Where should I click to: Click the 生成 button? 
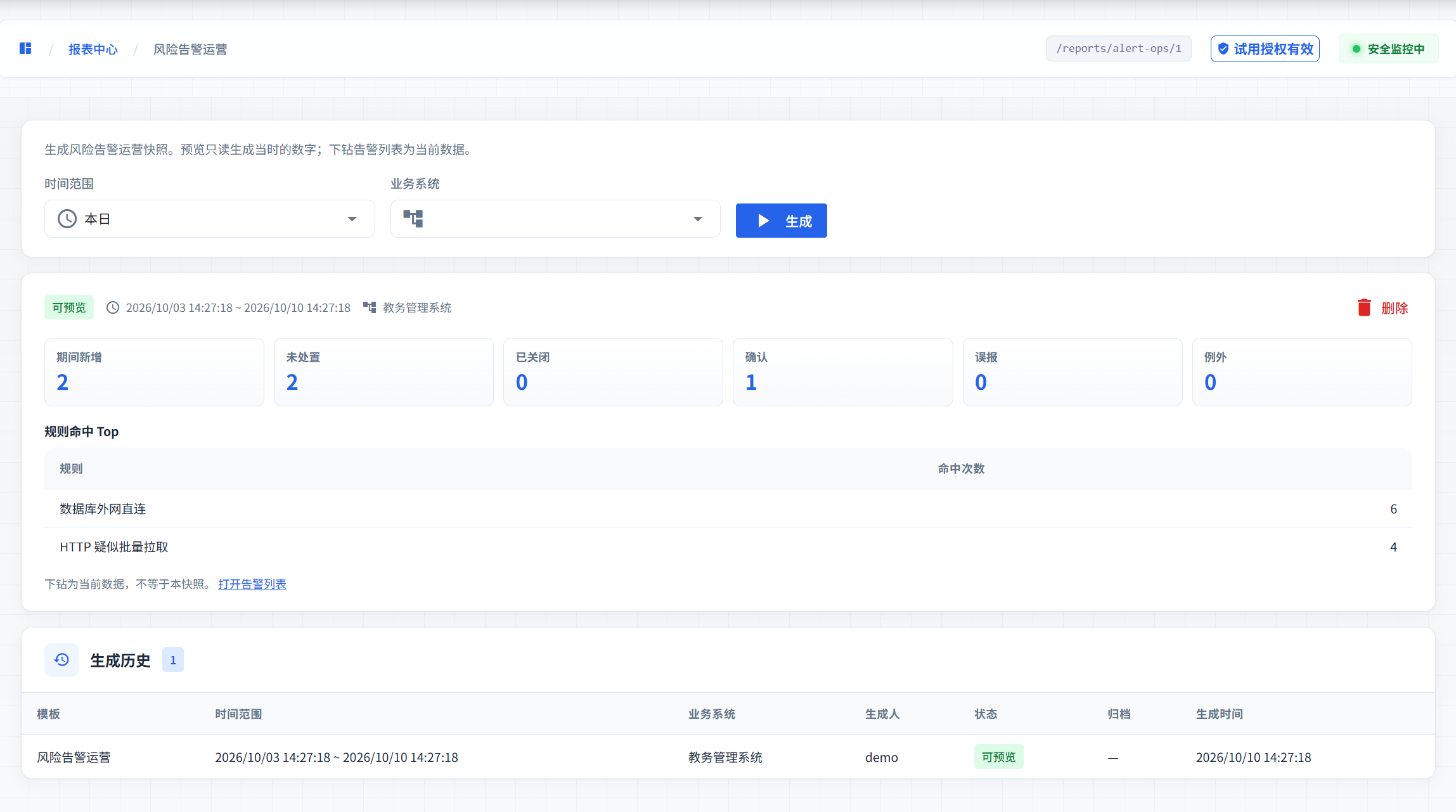(x=782, y=221)
